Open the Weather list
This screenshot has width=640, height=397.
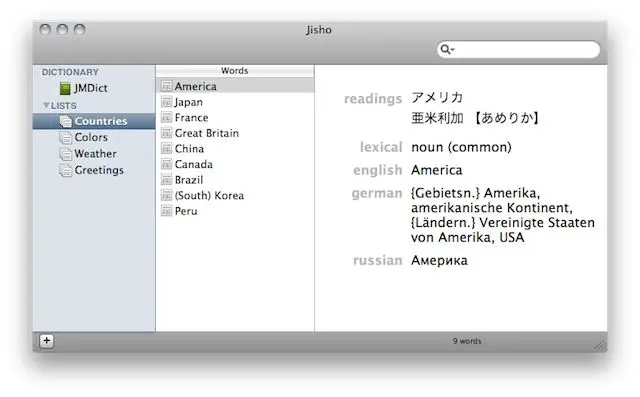(94, 154)
